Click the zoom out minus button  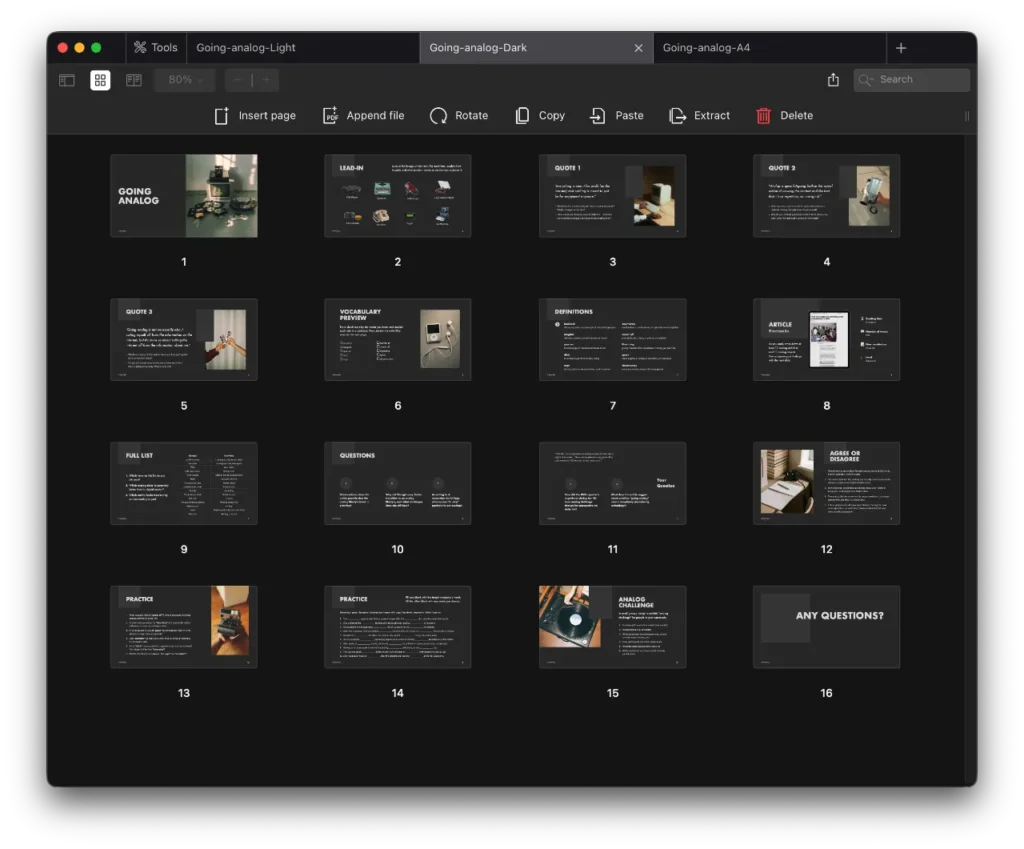tap(238, 80)
